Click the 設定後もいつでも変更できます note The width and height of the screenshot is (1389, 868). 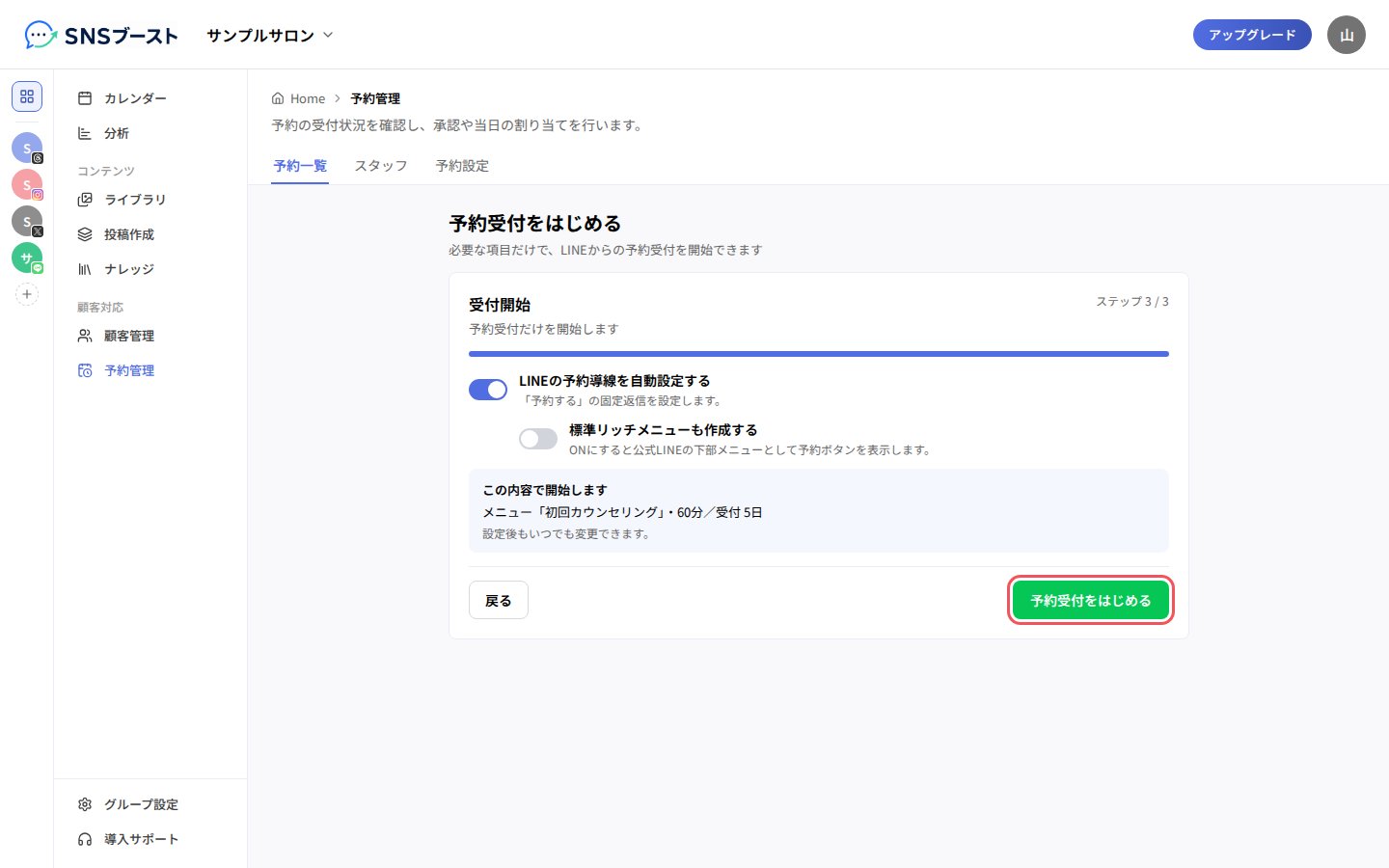[x=565, y=534]
